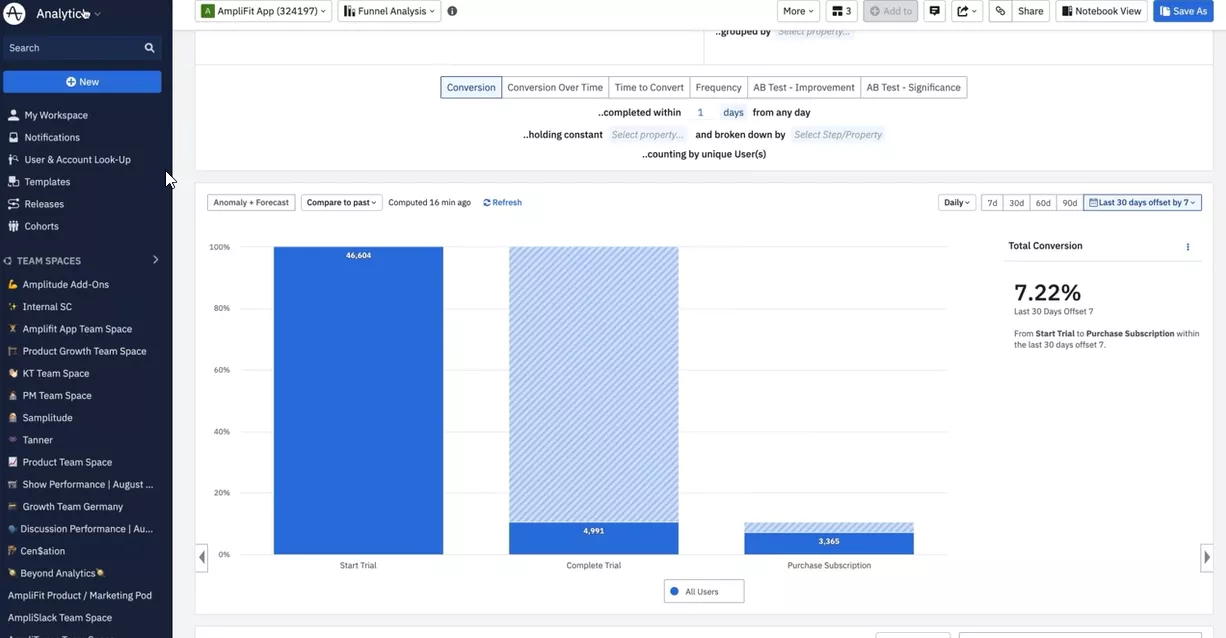Open the dashboards count icon showing 3
The height and width of the screenshot is (638, 1226).
[x=842, y=11]
